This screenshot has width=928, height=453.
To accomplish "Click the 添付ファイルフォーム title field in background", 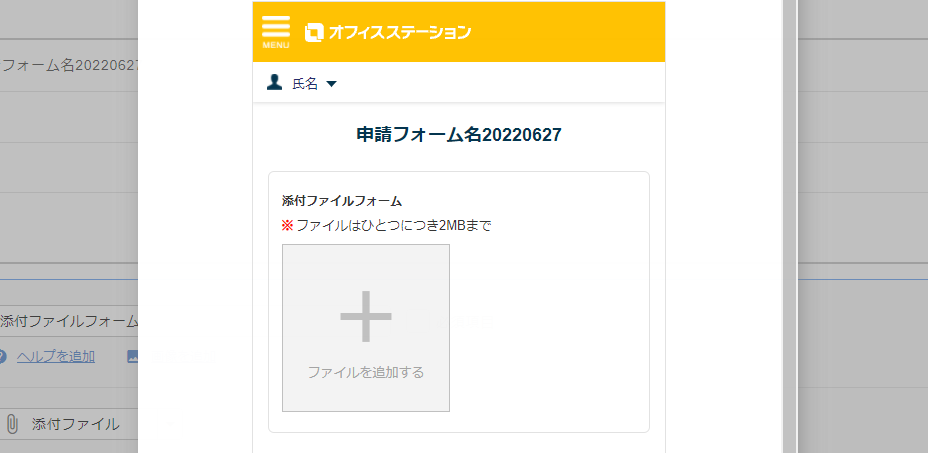I will tap(69, 322).
